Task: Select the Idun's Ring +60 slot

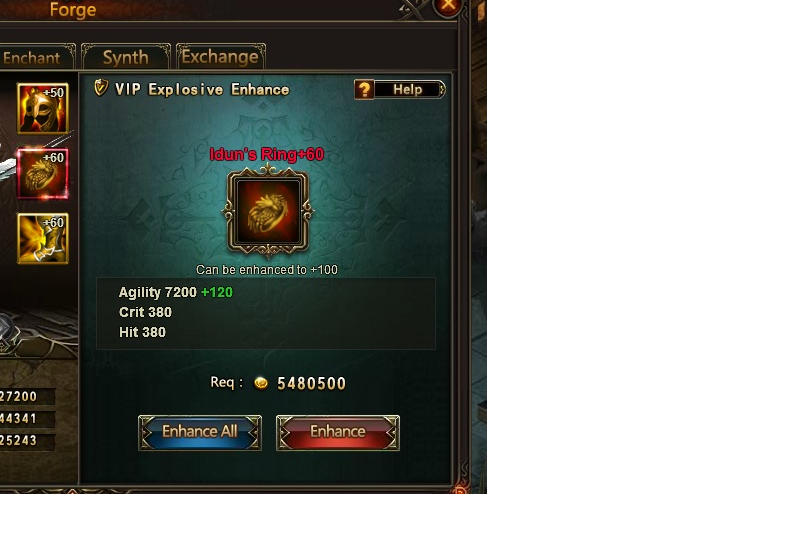Action: tap(43, 173)
